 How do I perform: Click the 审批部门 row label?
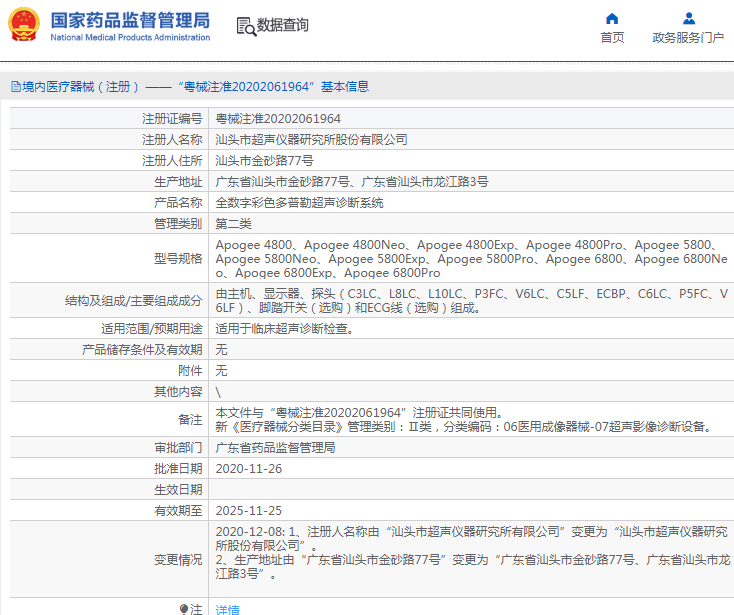pyautogui.click(x=178, y=447)
